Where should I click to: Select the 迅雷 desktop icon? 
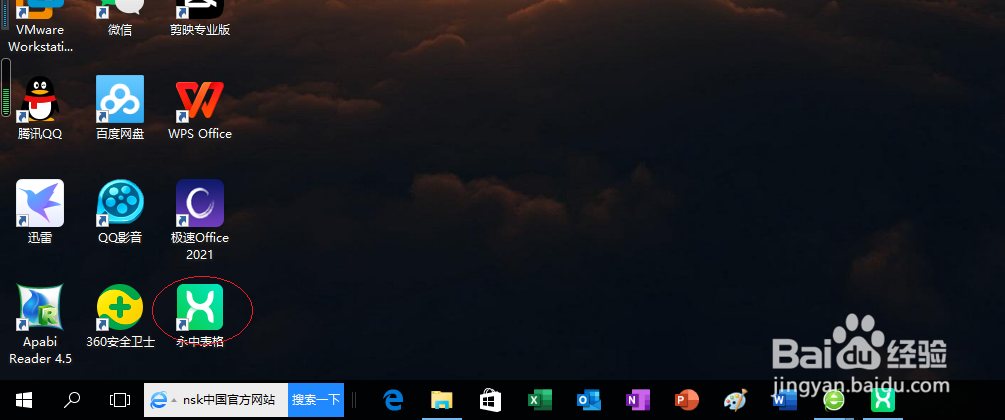click(40, 212)
